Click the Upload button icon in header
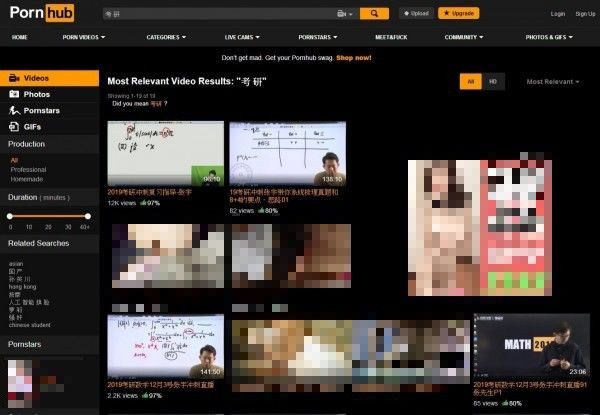This screenshot has width=600, height=415. (406, 14)
